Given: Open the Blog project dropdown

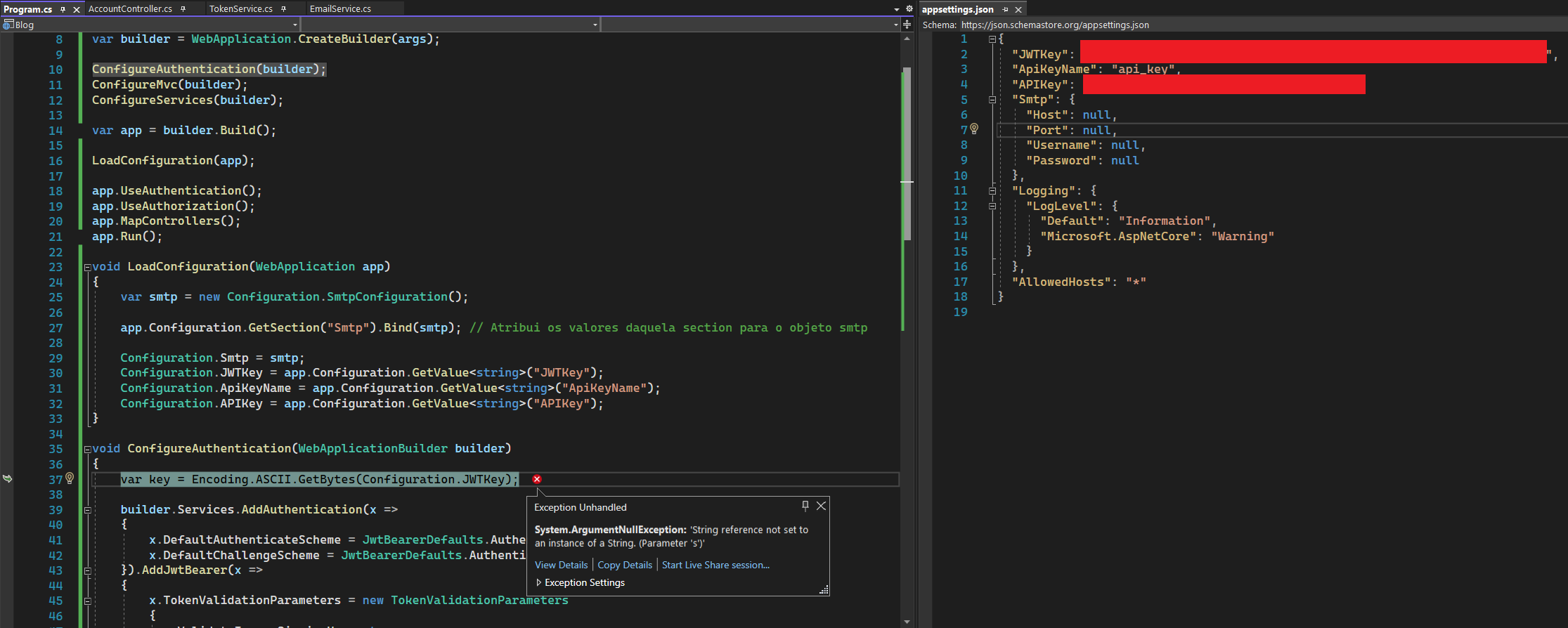Looking at the screenshot, I should (294, 25).
